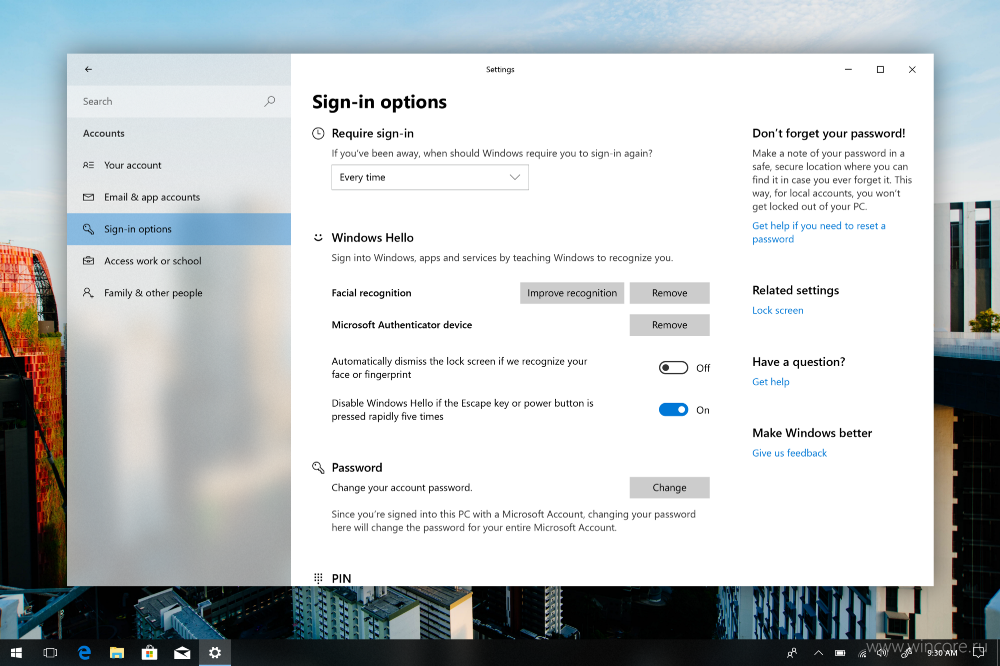This screenshot has width=1000, height=666.
Task: Click the Improve recognition button
Action: pos(572,293)
